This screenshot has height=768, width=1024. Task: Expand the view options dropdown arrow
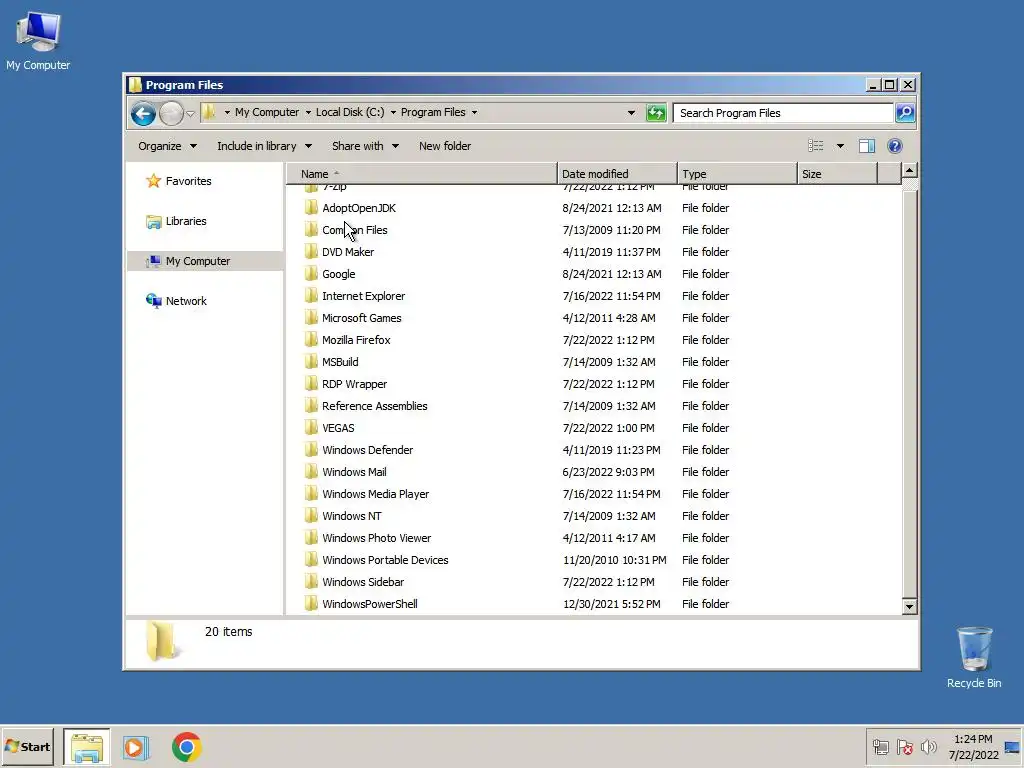pyautogui.click(x=840, y=146)
